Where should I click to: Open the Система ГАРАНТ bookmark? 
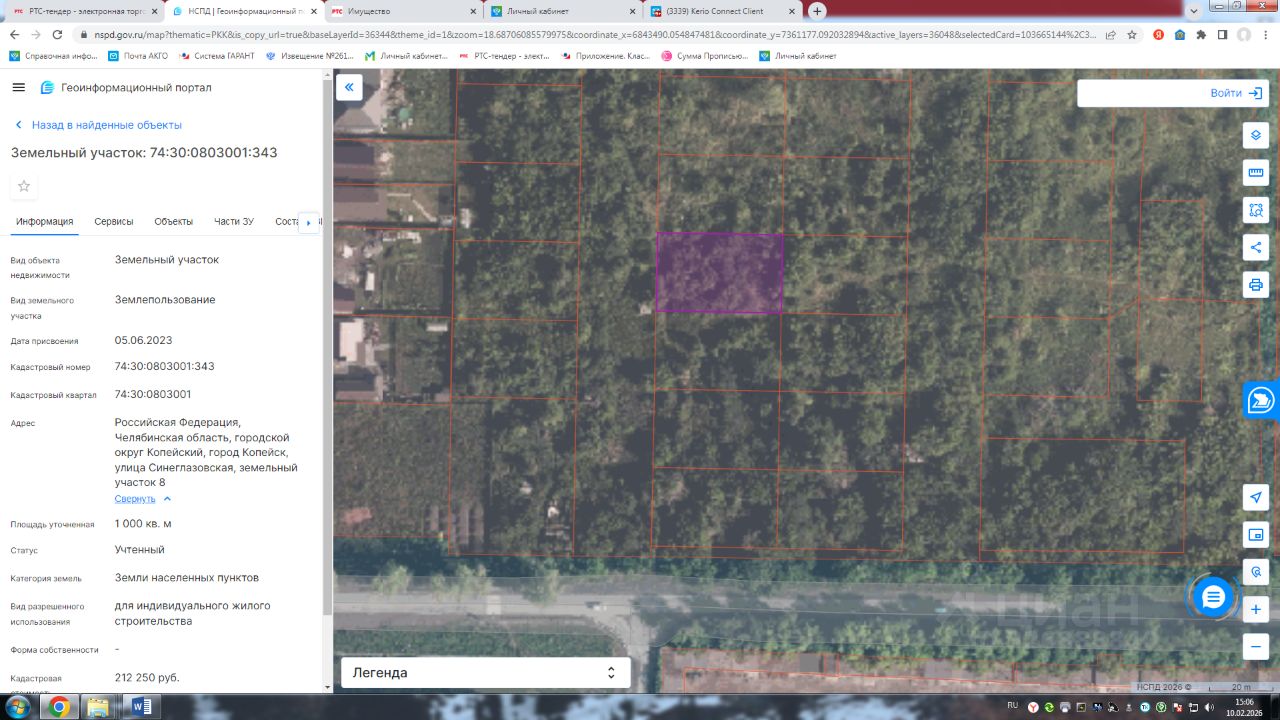217,56
